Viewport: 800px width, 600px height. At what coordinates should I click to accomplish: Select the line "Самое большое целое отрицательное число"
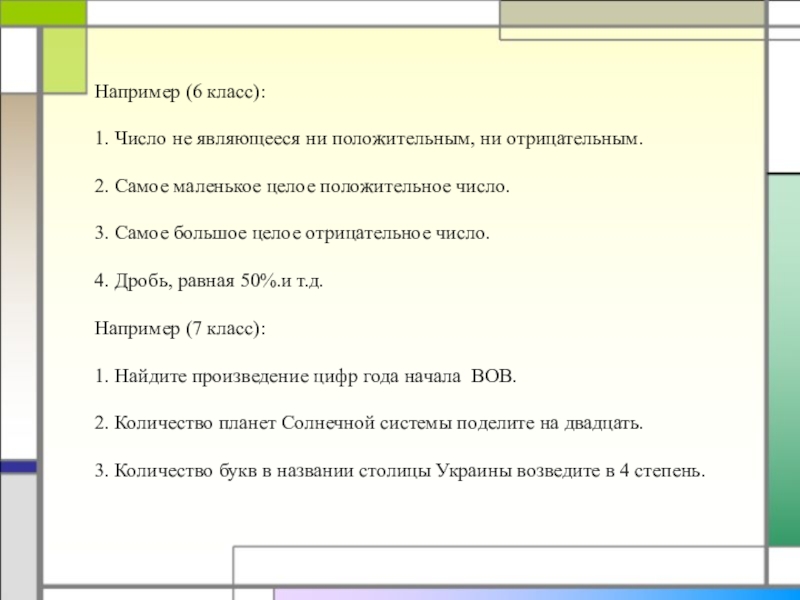point(293,234)
